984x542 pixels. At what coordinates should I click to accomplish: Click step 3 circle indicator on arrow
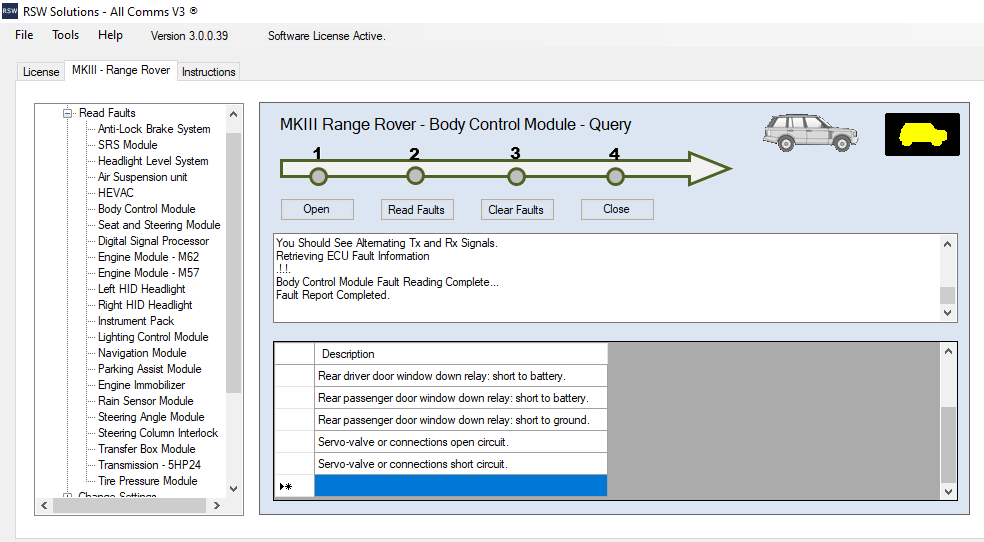[516, 177]
